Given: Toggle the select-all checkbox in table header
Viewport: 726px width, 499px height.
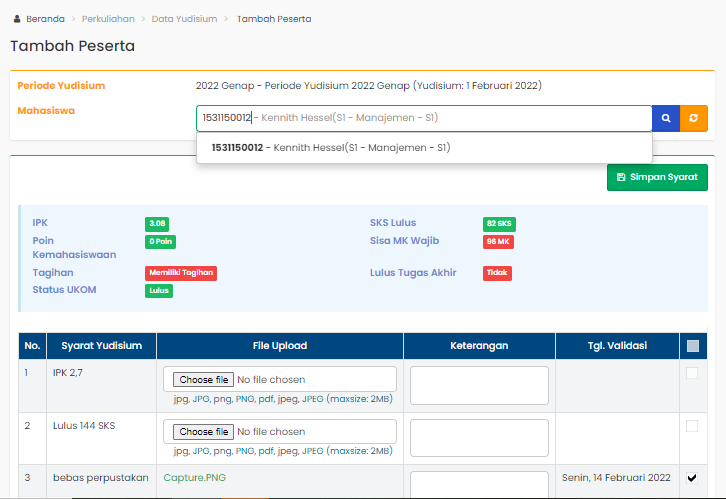Looking at the screenshot, I should coord(692,346).
